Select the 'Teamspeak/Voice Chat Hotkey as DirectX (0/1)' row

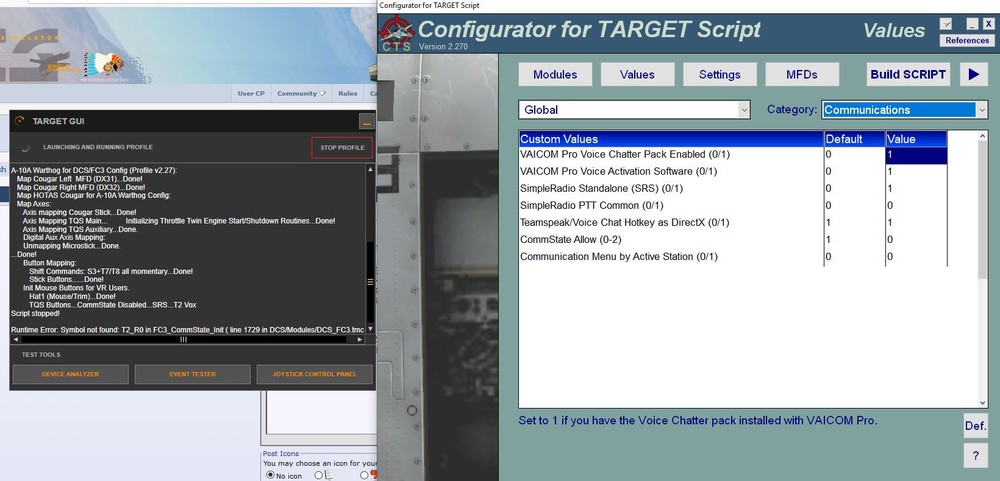733,223
